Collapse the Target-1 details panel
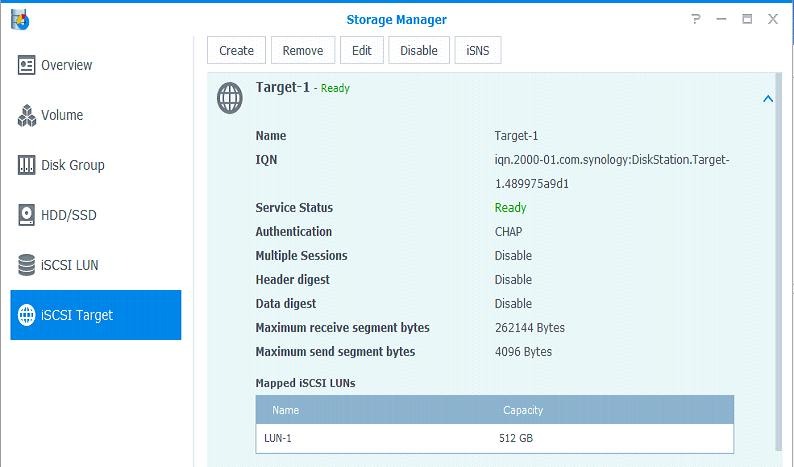 767,99
